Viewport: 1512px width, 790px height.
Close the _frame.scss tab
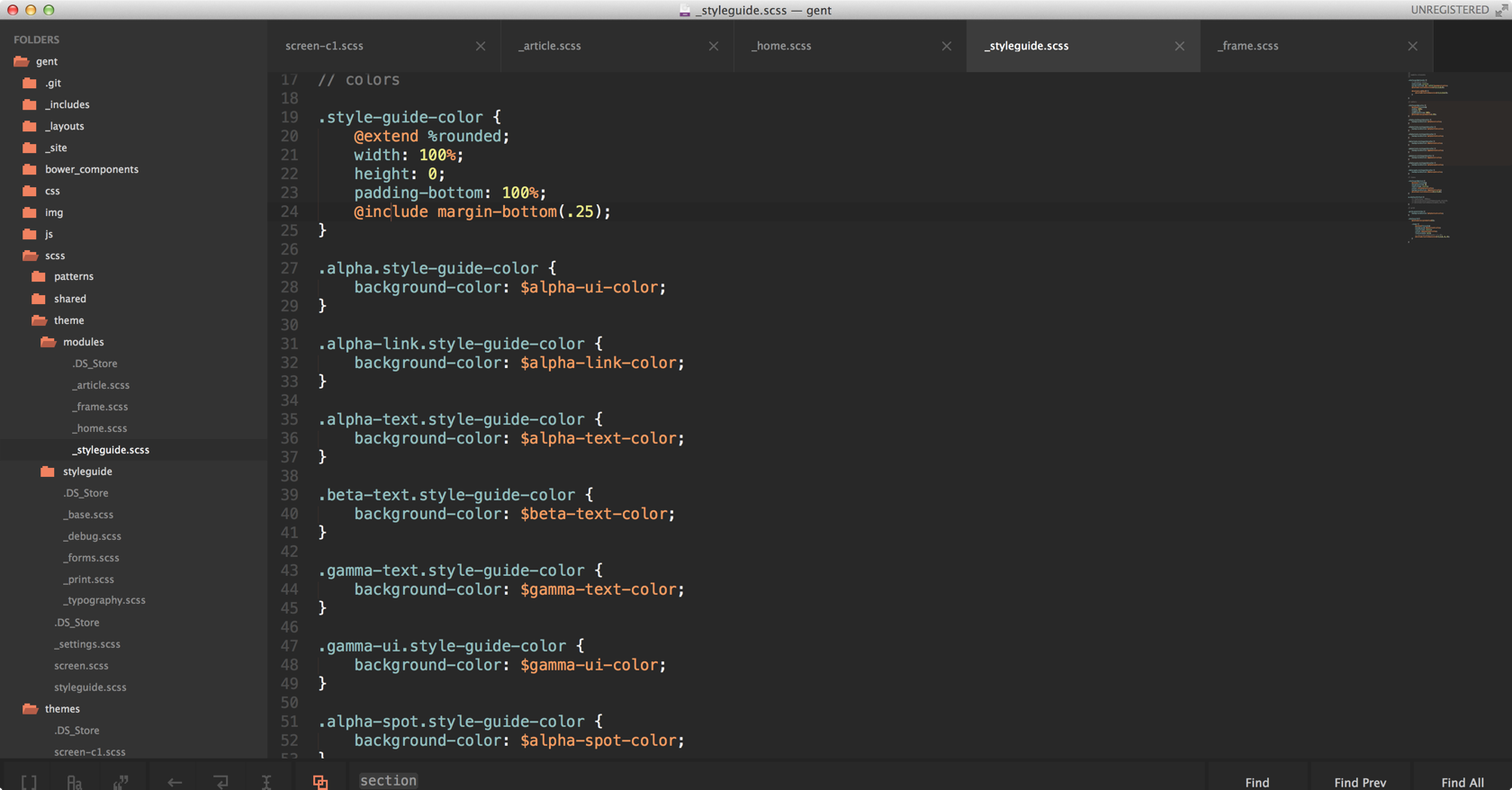tap(1413, 46)
